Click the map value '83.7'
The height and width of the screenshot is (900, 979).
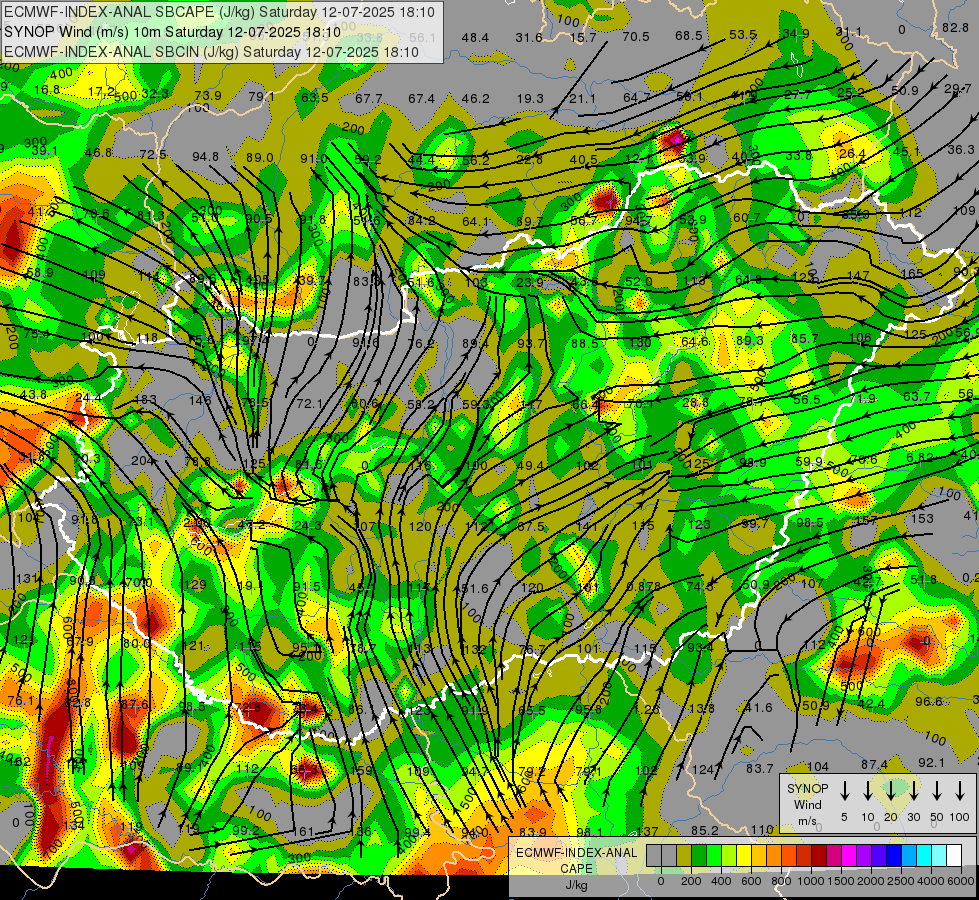(760, 769)
